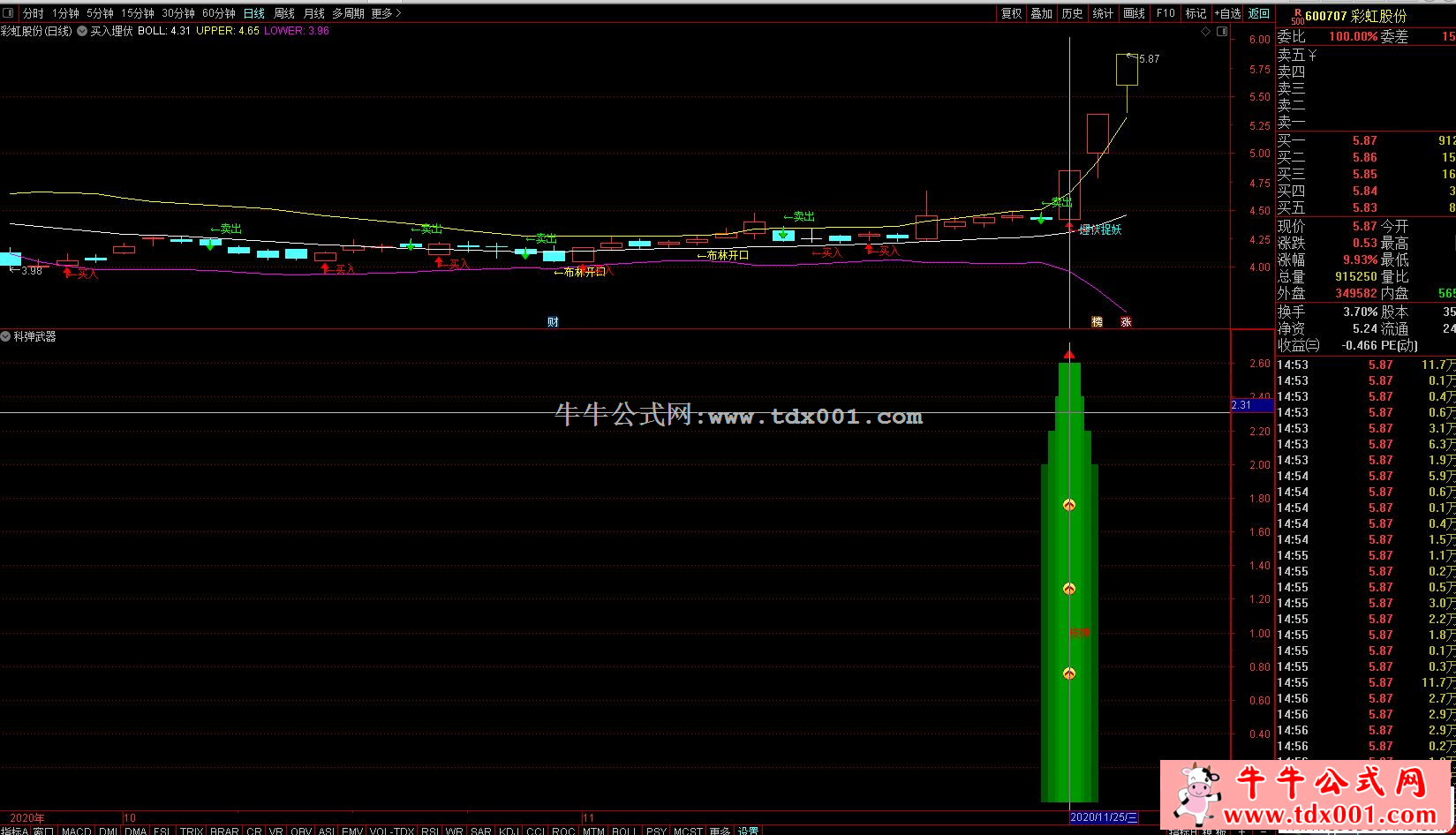Select KDJ indicator tab
Image resolution: width=1456 pixels, height=835 pixels.
click(x=509, y=831)
